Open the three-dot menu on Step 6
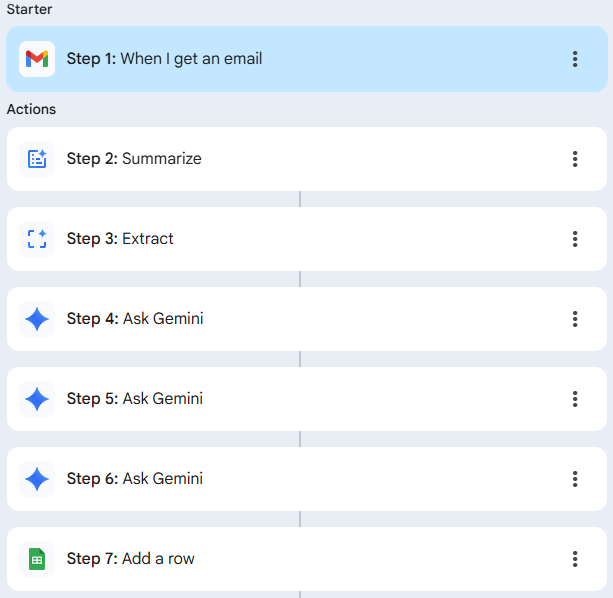Image resolution: width=613 pixels, height=598 pixels. click(x=575, y=479)
